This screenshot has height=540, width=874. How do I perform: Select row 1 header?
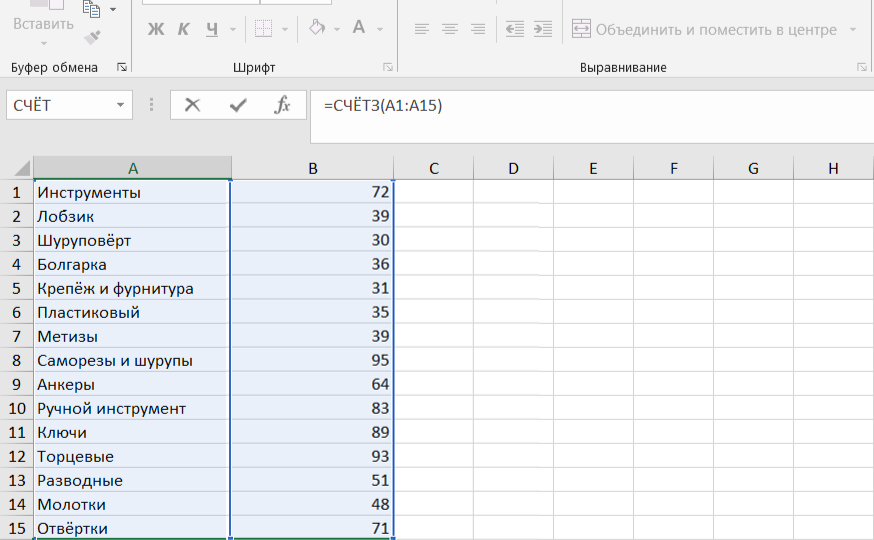pyautogui.click(x=16, y=192)
